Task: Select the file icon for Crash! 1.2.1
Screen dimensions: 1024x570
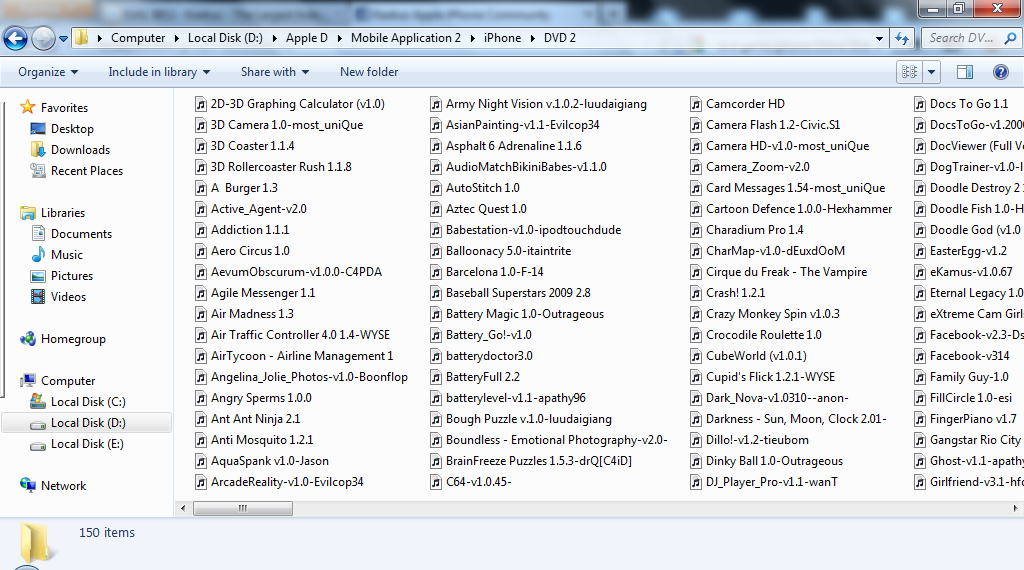Action: (x=696, y=293)
